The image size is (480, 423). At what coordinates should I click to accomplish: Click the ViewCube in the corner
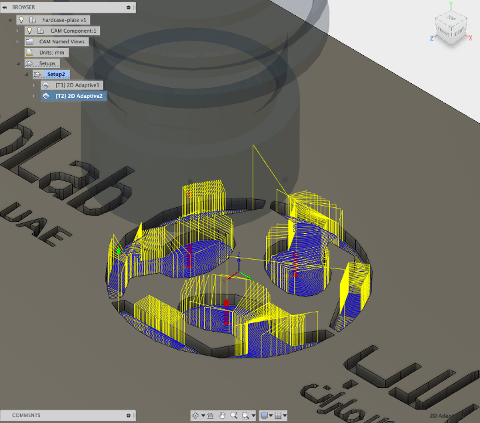pyautogui.click(x=451, y=27)
